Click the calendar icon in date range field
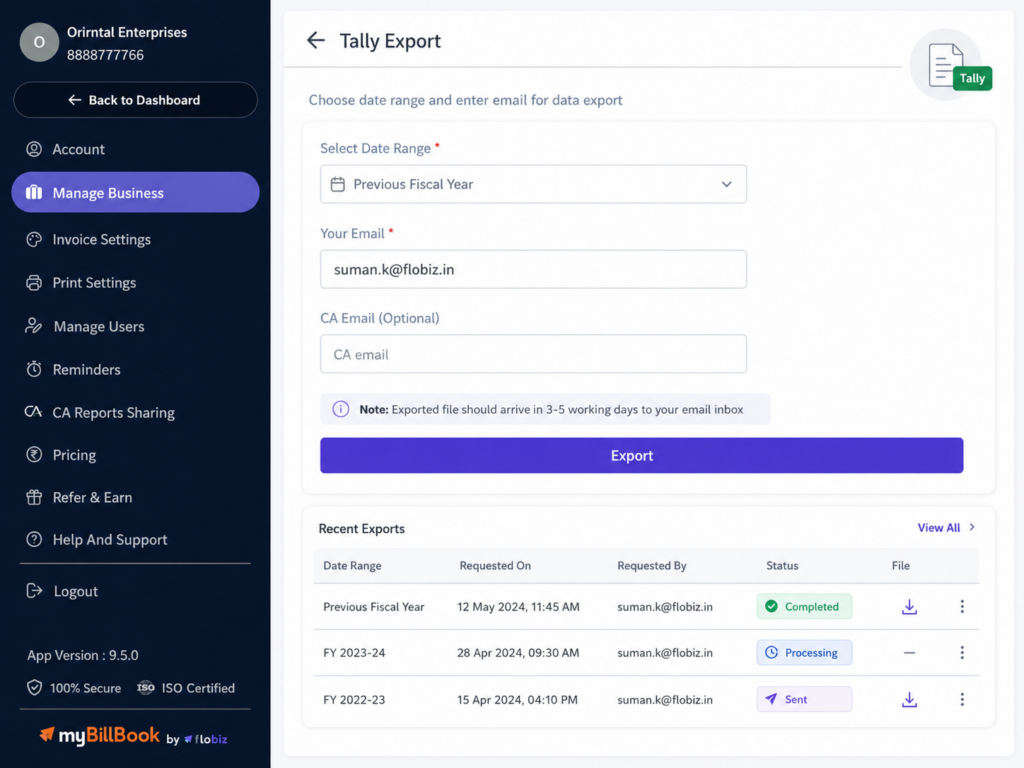 (x=338, y=184)
